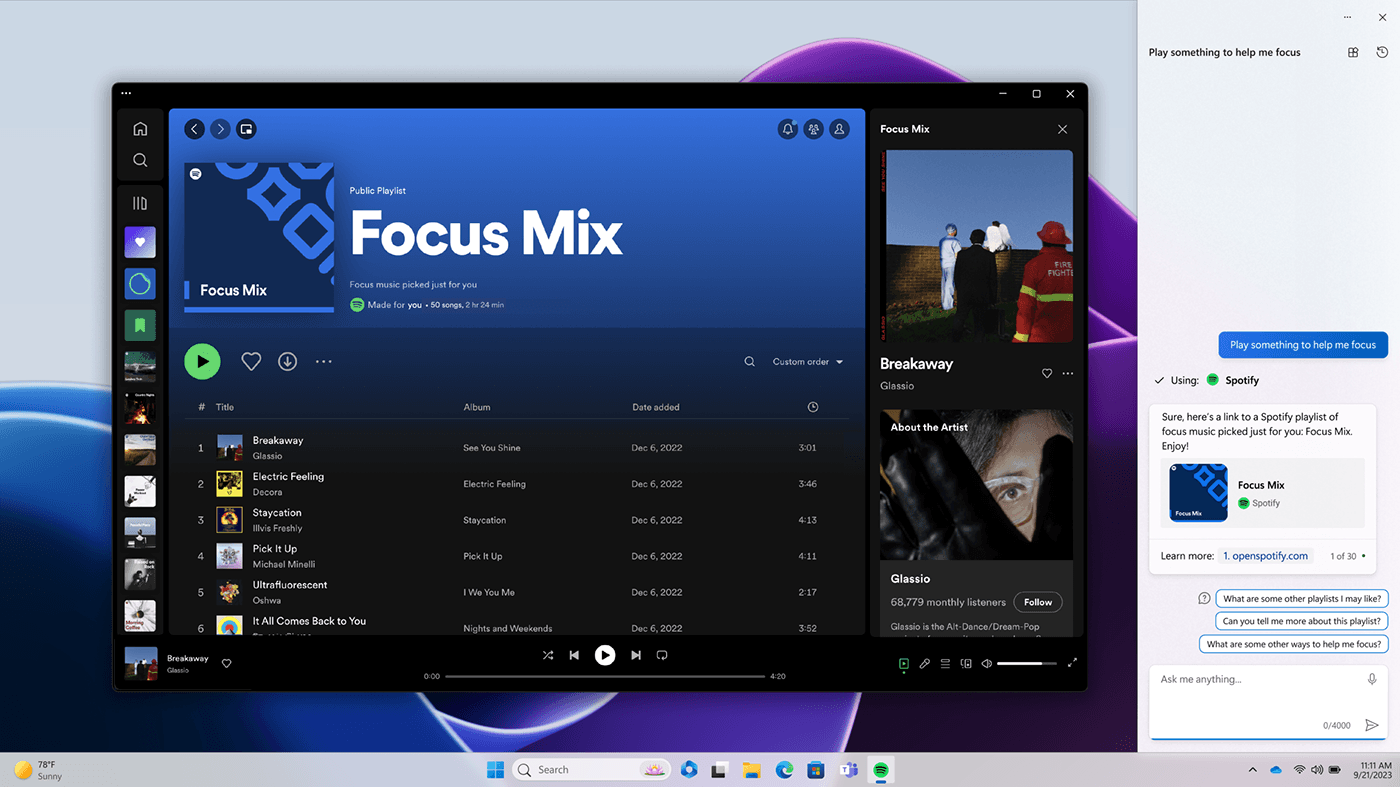Like the Focus Mix playlist
This screenshot has width=1400, height=787.
pyautogui.click(x=251, y=362)
